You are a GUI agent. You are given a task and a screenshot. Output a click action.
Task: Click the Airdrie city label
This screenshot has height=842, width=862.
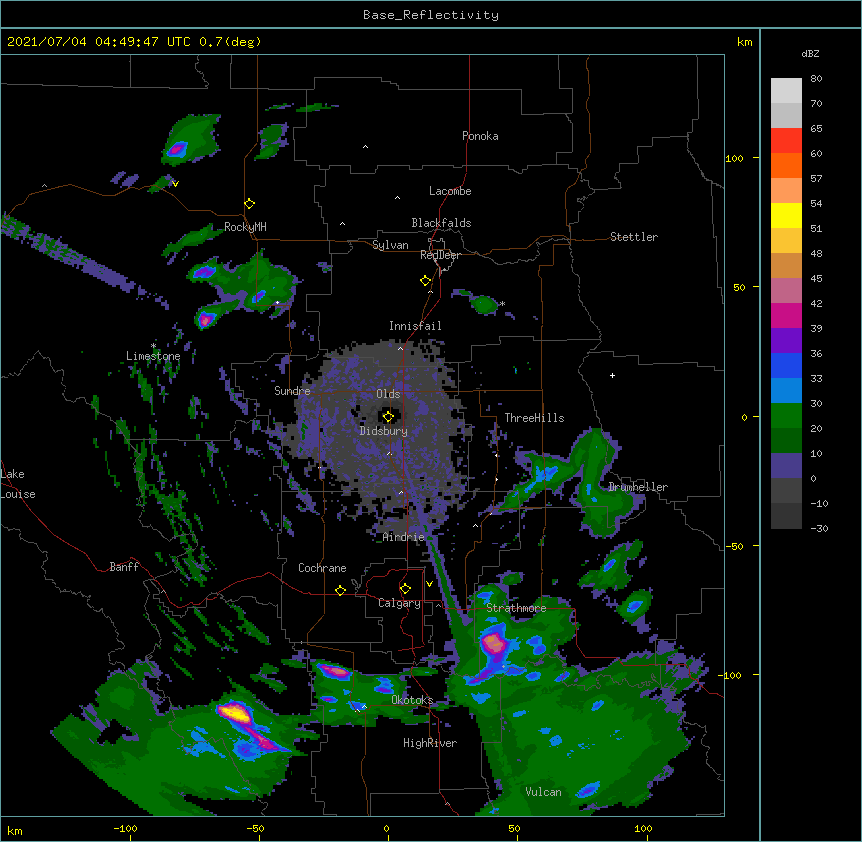pyautogui.click(x=404, y=537)
